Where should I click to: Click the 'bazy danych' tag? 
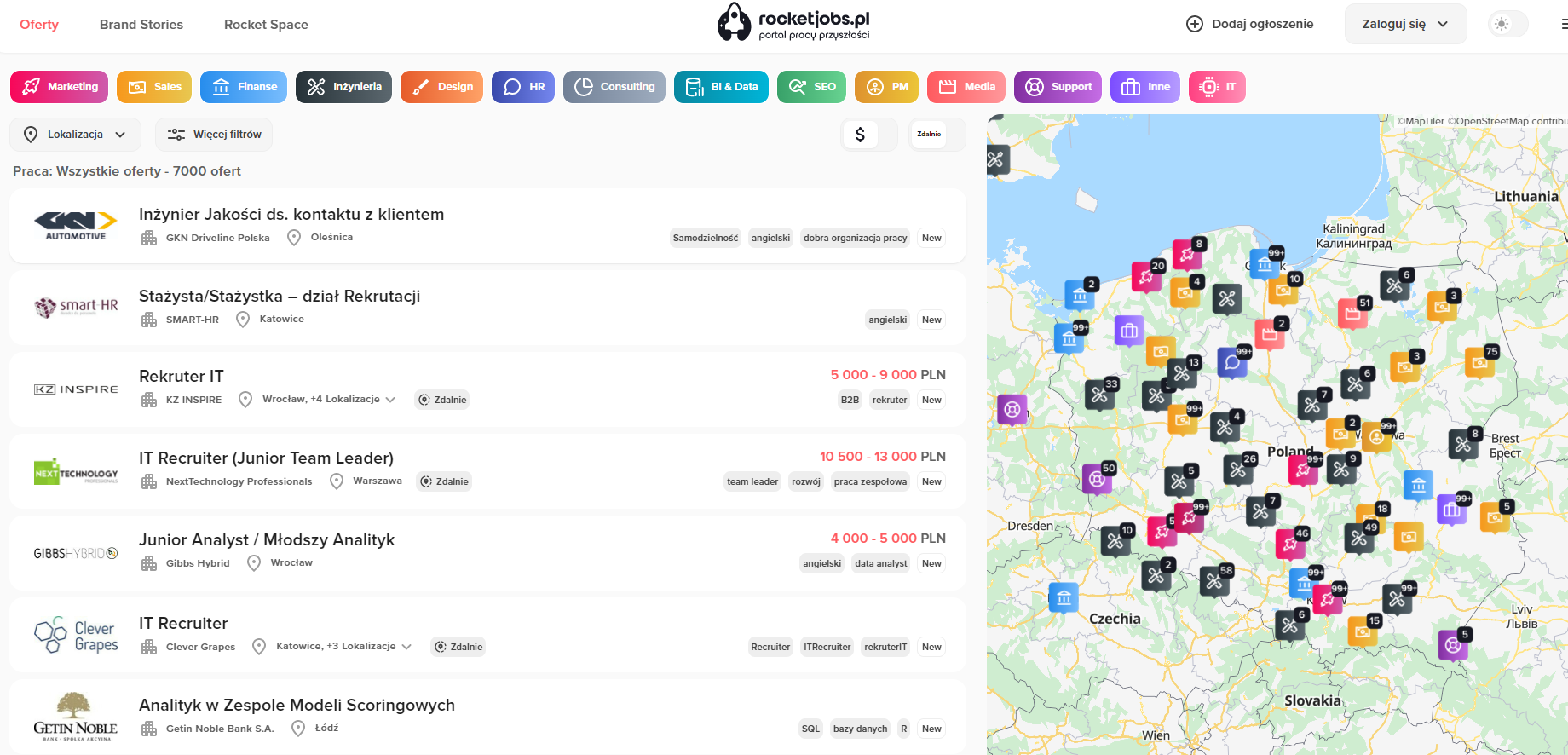[x=861, y=729]
